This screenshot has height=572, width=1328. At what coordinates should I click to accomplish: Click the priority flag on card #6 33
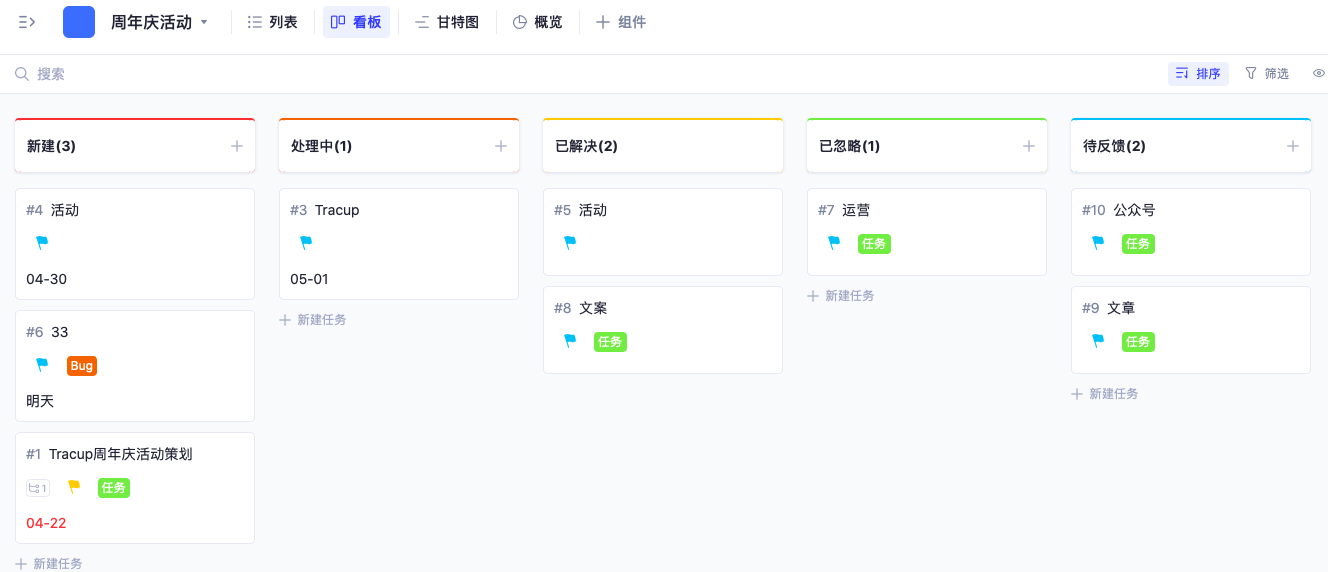[42, 365]
